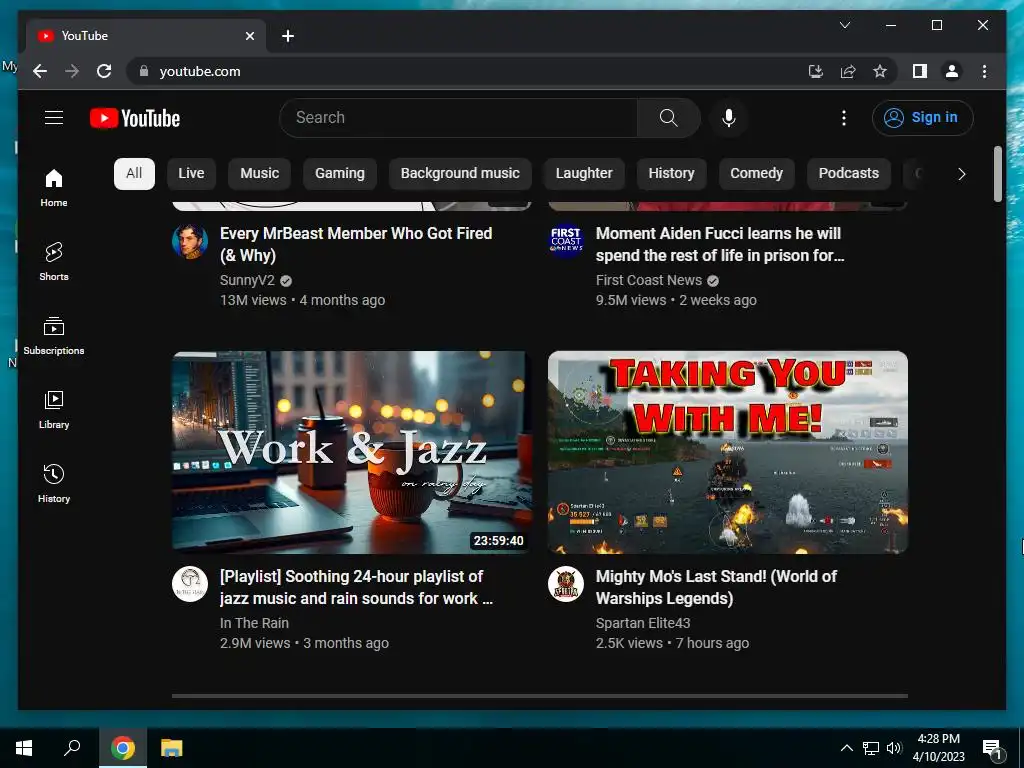Open the Chrome three-dot menu
The height and width of the screenshot is (768, 1024).
click(x=984, y=71)
